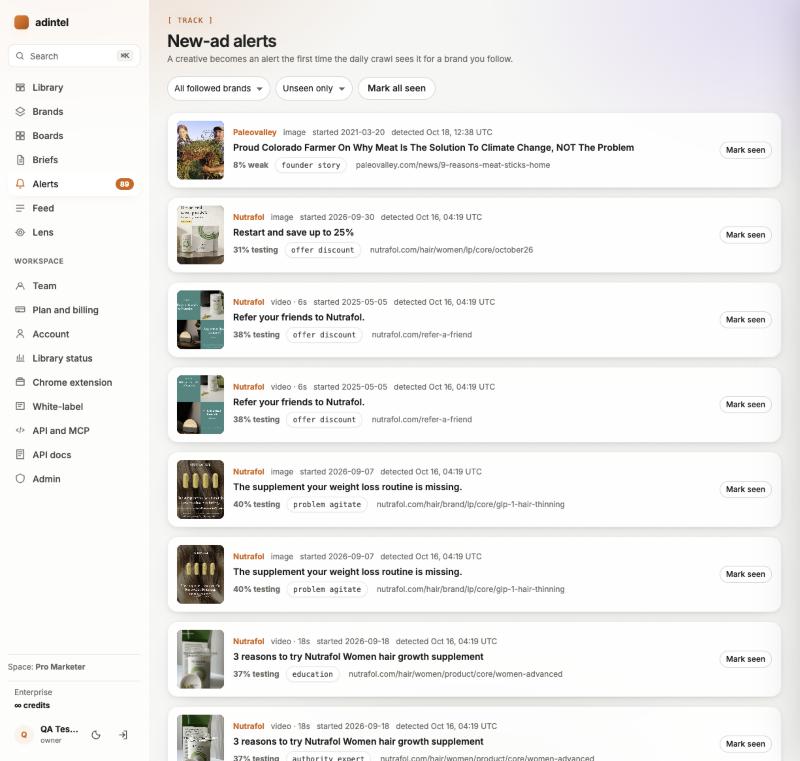Click the search magnifier icon
Screen dimensions: 800x761
pyautogui.click(x=20, y=56)
